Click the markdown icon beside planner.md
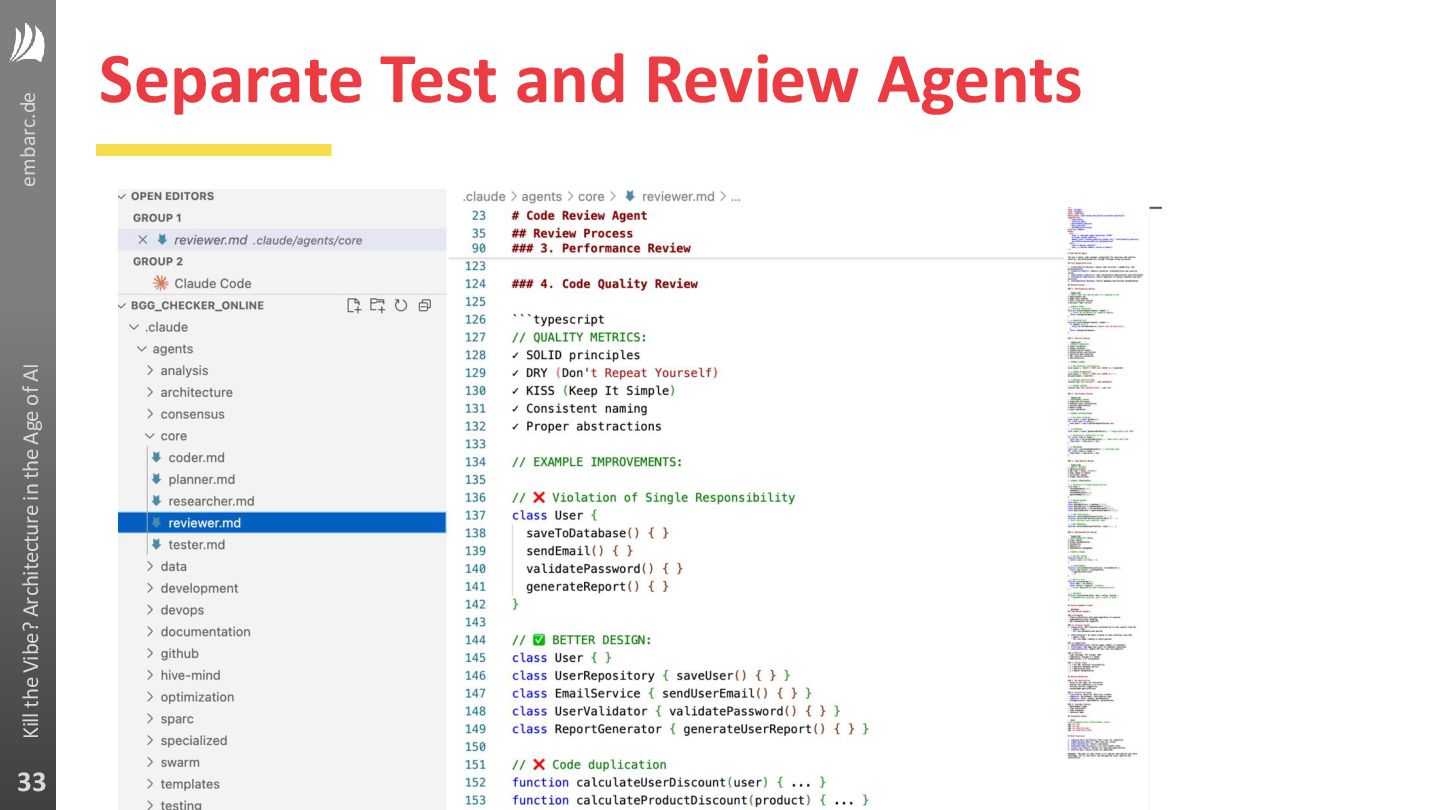The height and width of the screenshot is (810, 1440). point(156,479)
